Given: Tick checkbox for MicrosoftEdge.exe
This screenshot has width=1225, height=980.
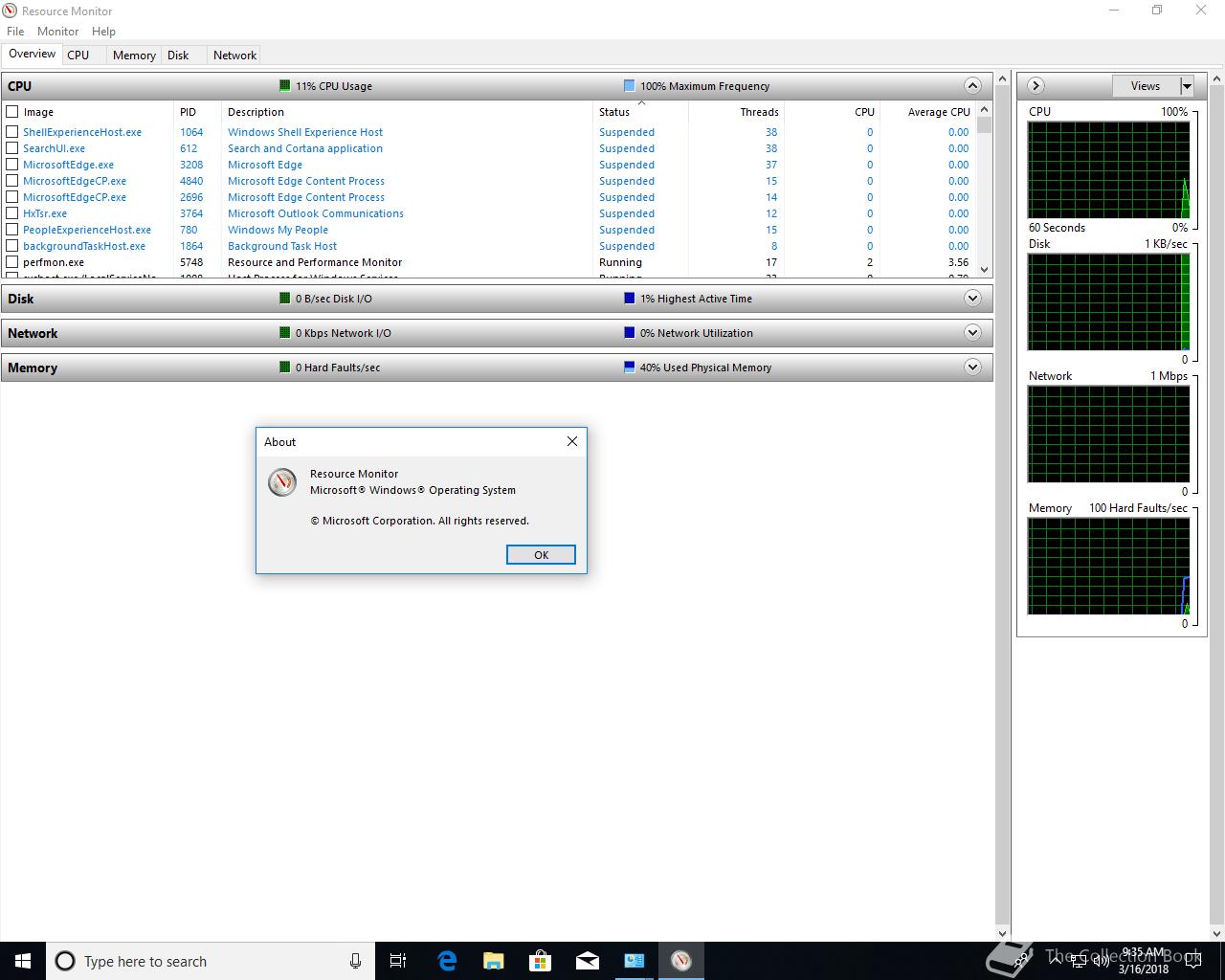Looking at the screenshot, I should pyautogui.click(x=12, y=165).
